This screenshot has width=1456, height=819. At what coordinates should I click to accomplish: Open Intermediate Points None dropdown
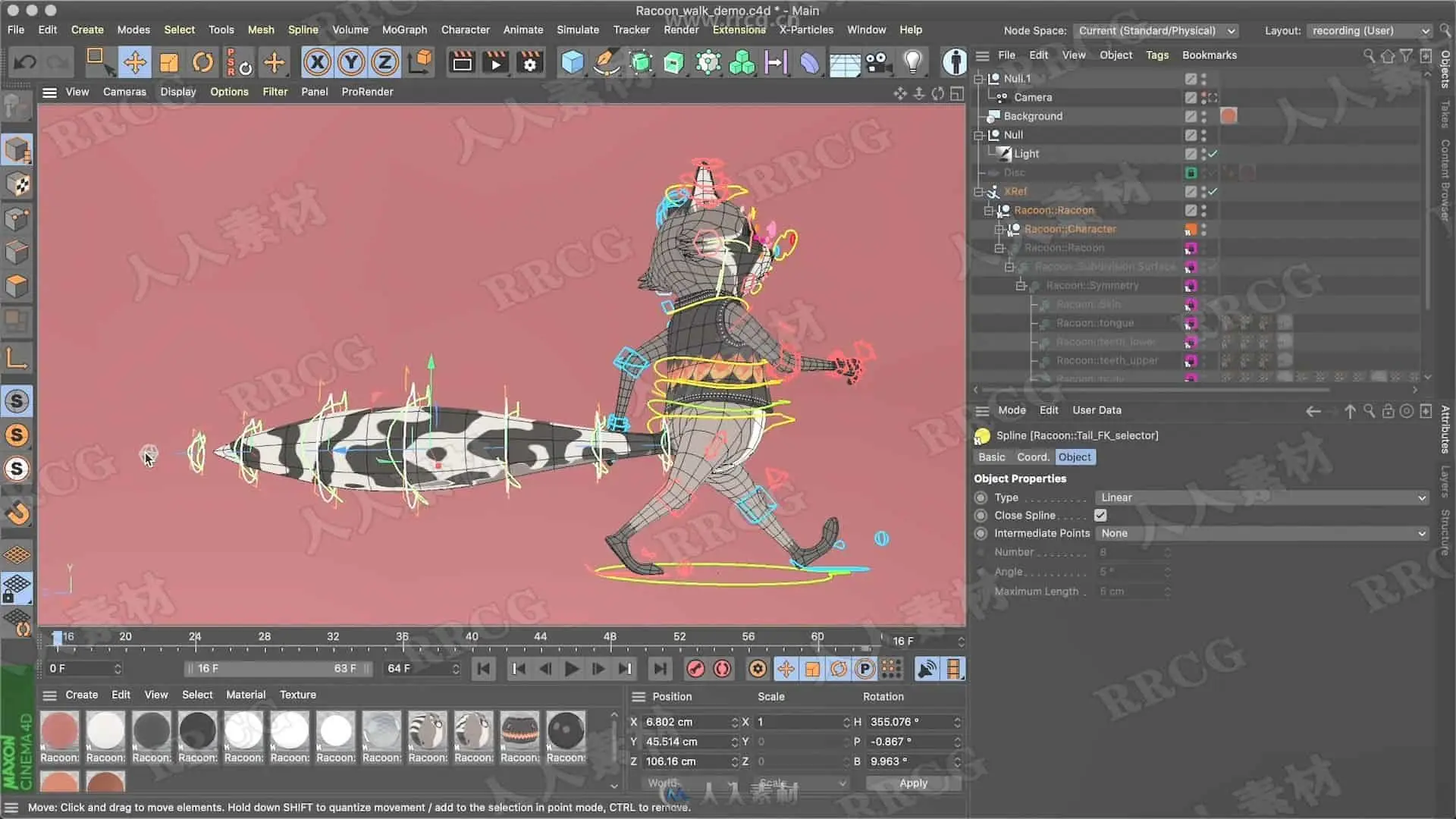click(x=1262, y=534)
